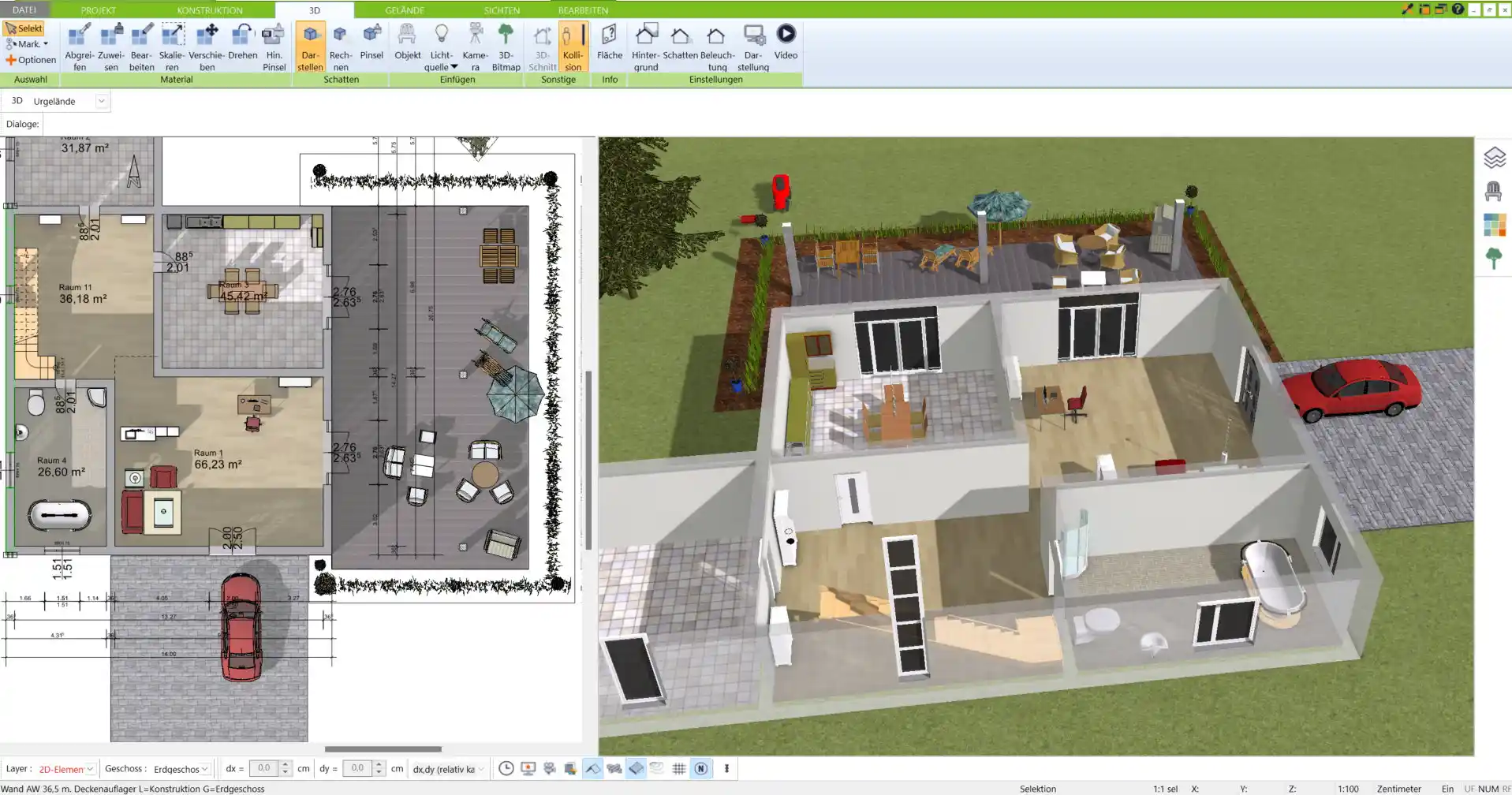Toggle Schatten Darstellen button
Screen dimensions: 1512x795
coord(310,47)
